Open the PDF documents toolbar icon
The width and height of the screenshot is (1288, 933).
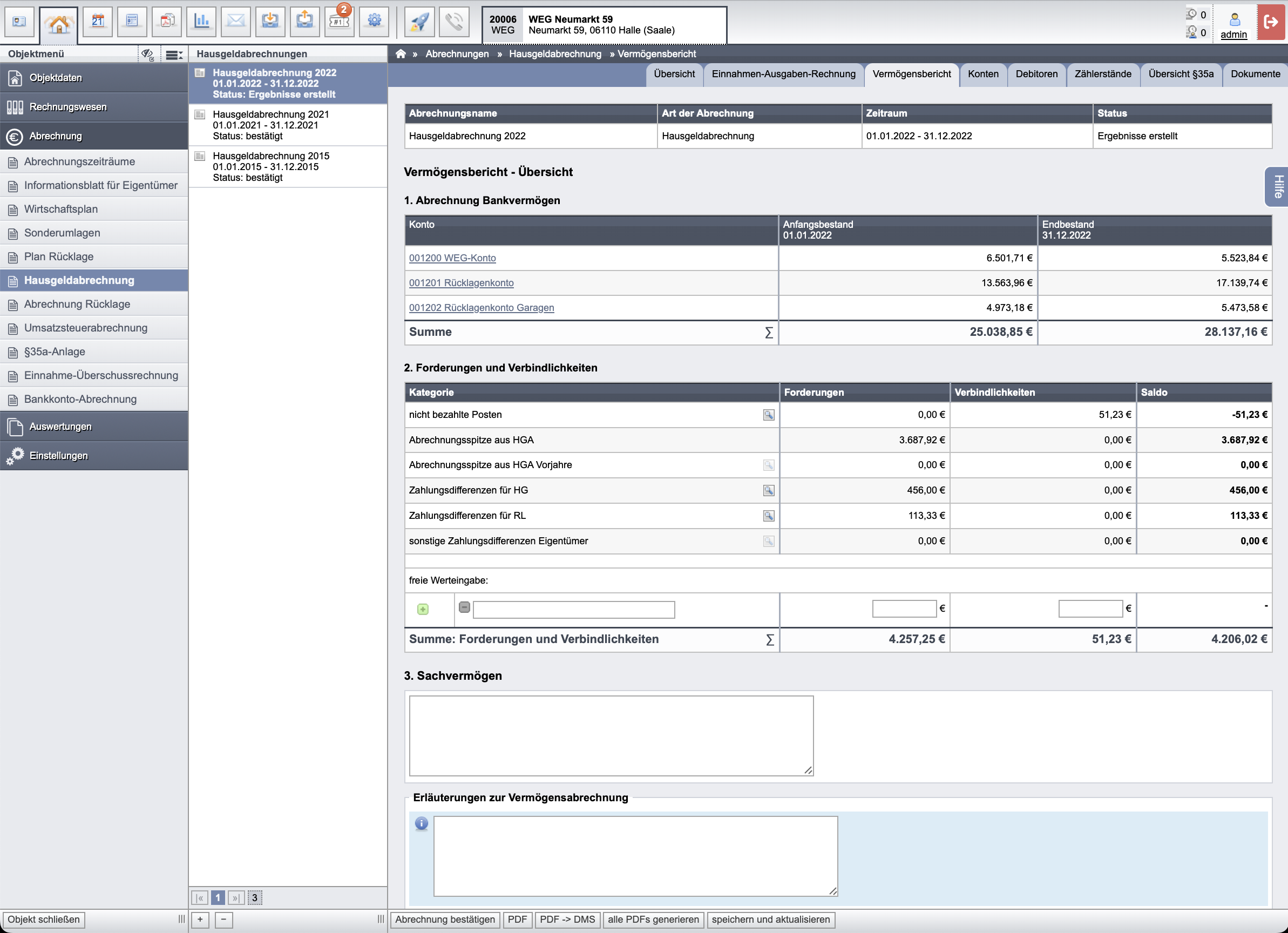tap(167, 22)
